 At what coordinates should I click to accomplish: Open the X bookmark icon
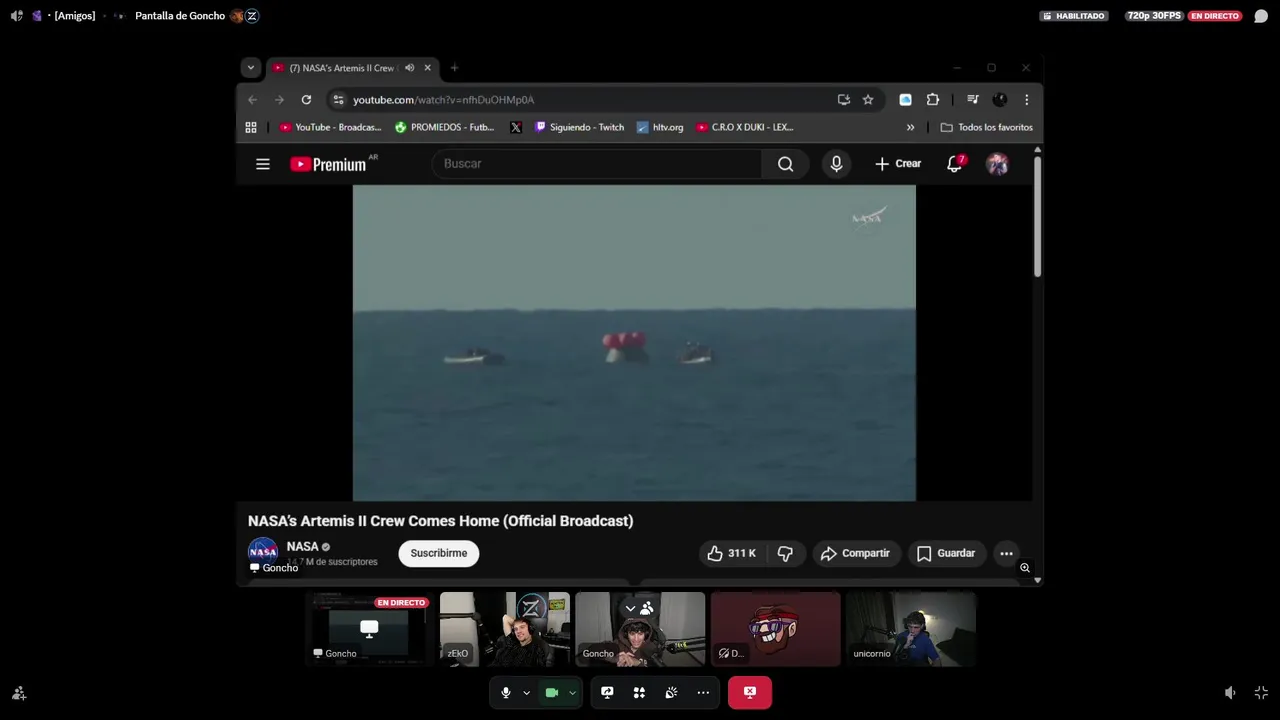[x=516, y=127]
